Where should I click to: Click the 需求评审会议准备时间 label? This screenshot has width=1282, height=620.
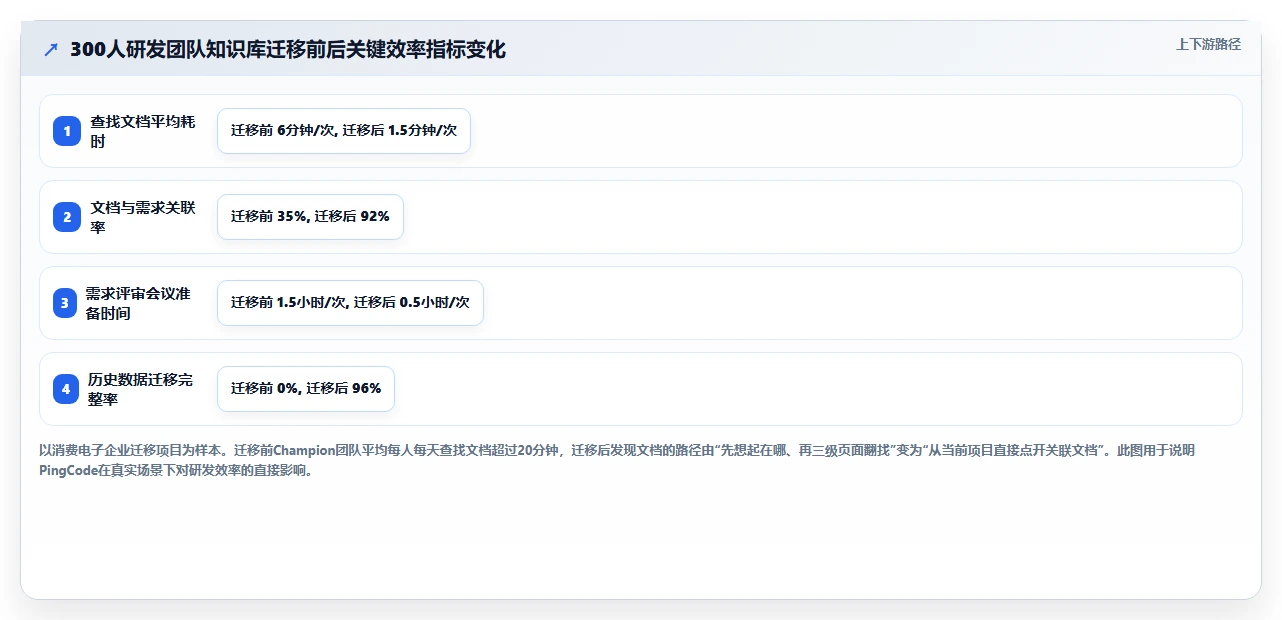(x=138, y=303)
